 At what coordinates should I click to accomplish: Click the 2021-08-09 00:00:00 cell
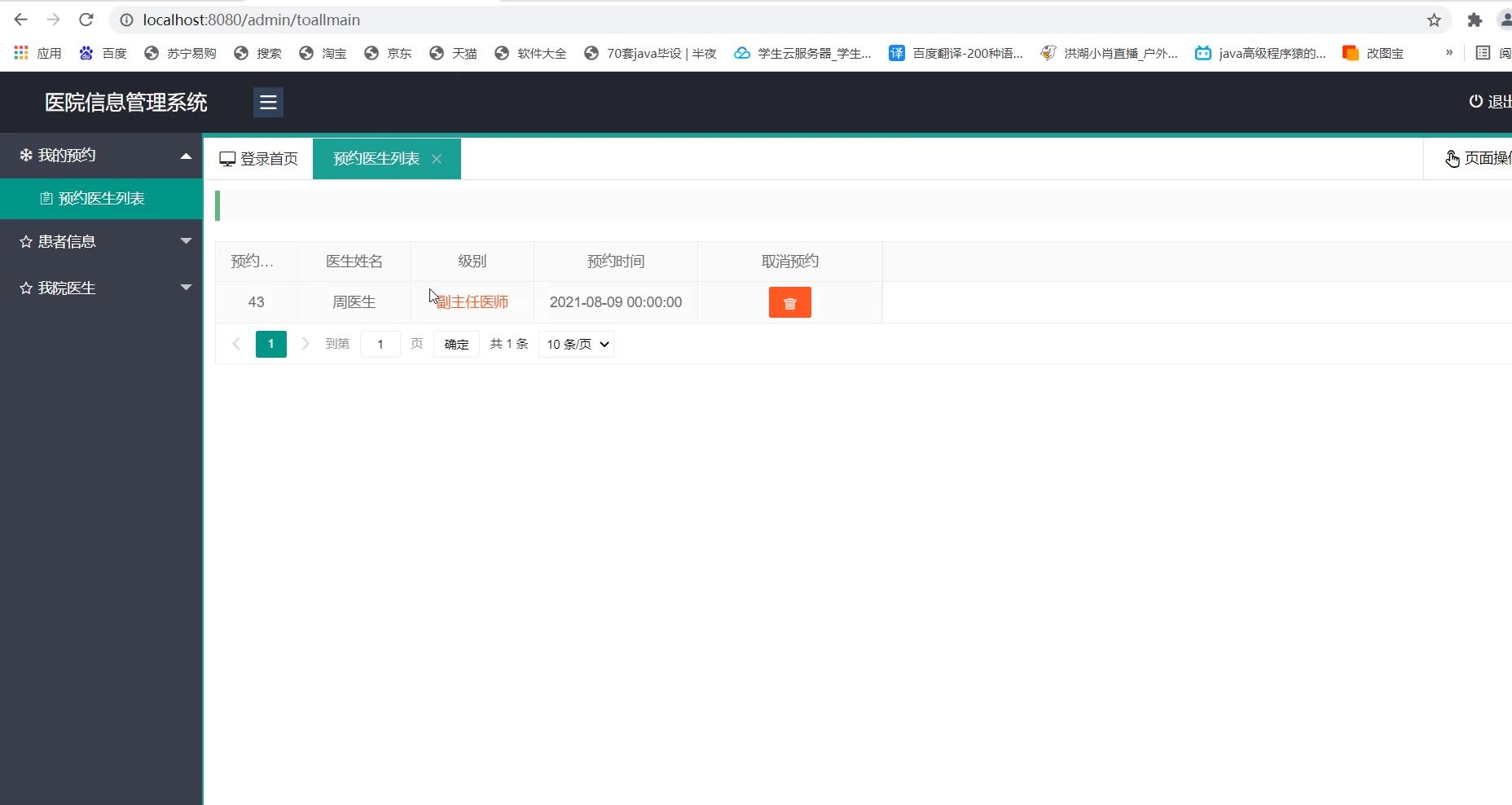[x=616, y=302]
